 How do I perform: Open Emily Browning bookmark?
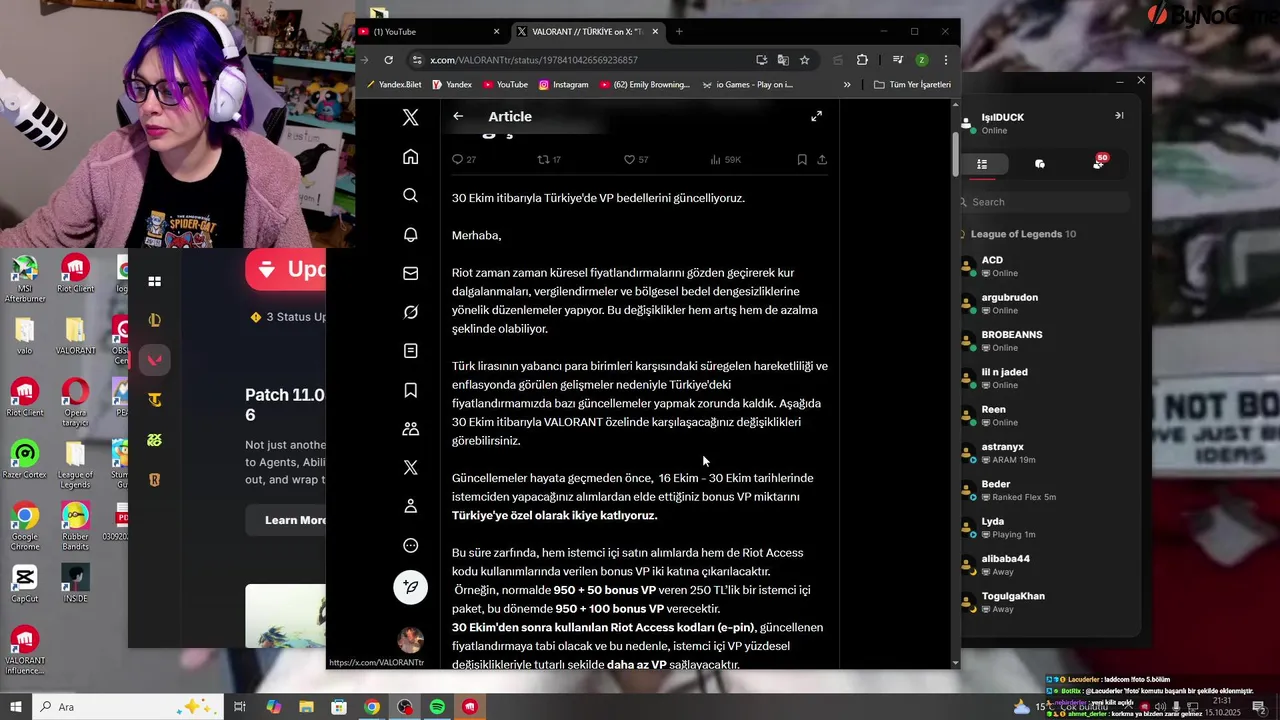[645, 85]
